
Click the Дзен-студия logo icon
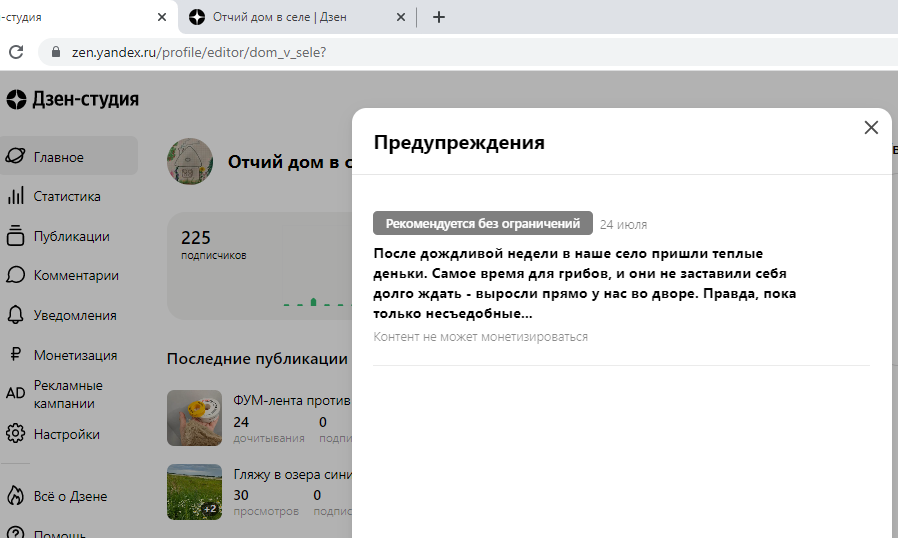pos(16,100)
